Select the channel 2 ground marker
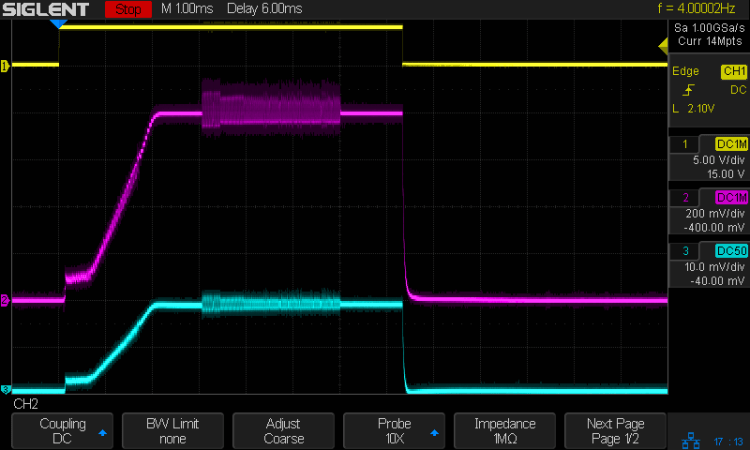The image size is (750, 450). (5, 300)
